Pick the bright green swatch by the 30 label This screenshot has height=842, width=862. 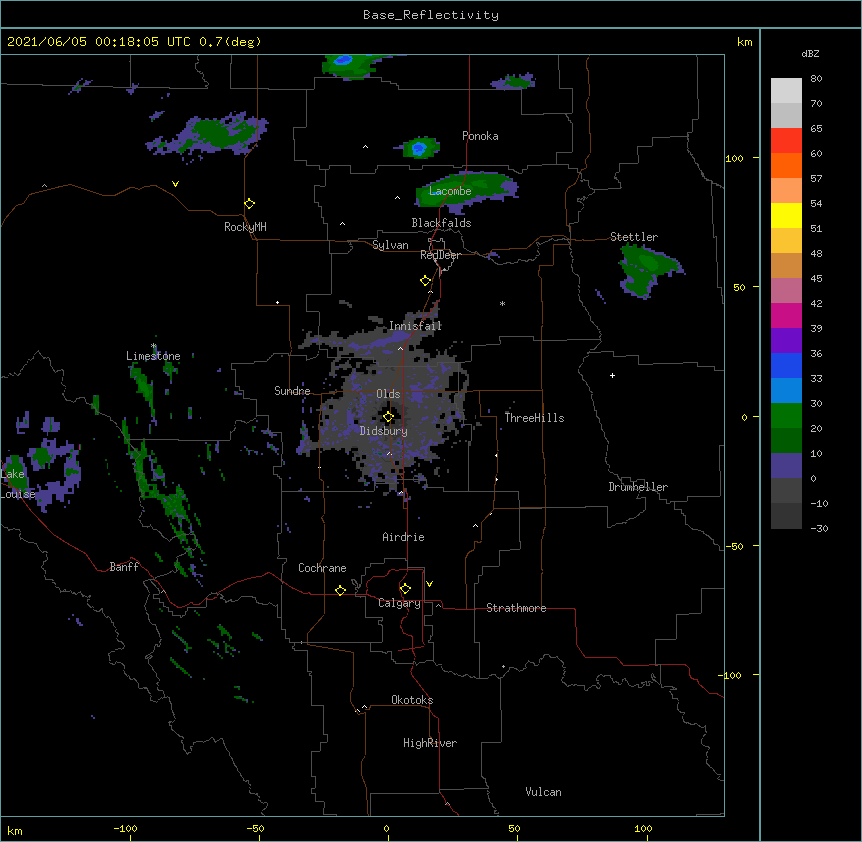(786, 416)
